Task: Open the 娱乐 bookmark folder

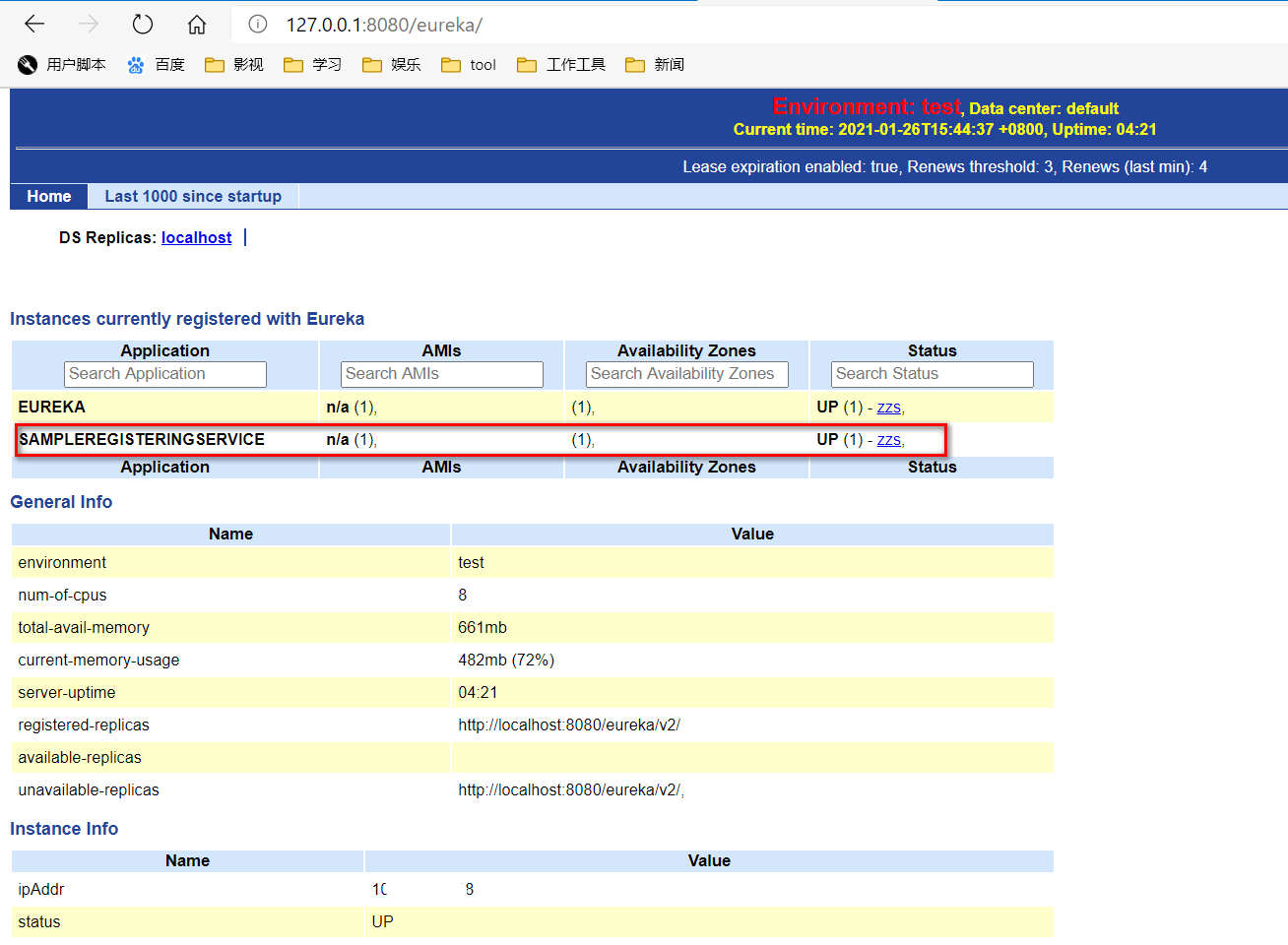Action: [392, 65]
